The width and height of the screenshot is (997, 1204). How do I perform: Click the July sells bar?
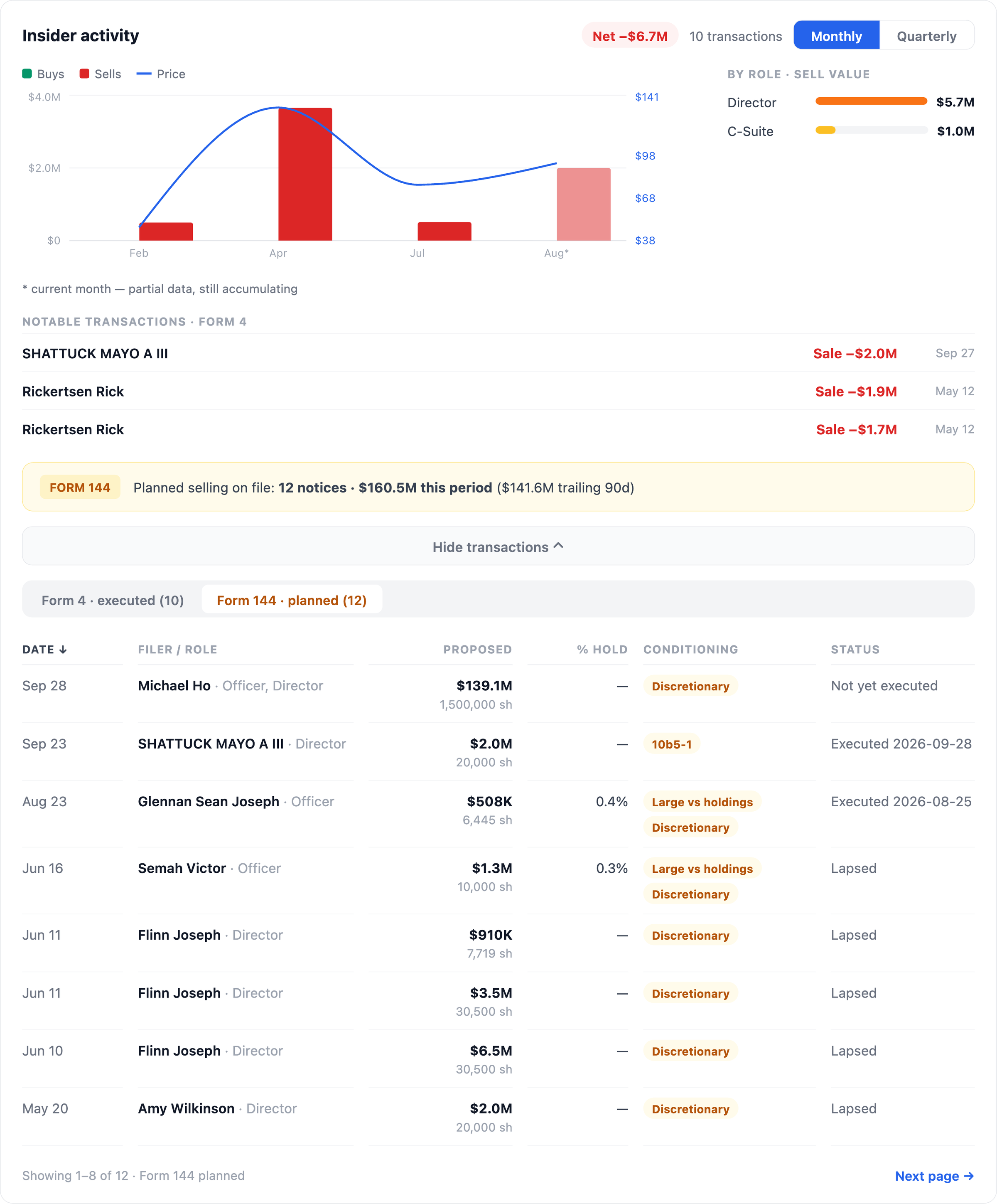[444, 231]
